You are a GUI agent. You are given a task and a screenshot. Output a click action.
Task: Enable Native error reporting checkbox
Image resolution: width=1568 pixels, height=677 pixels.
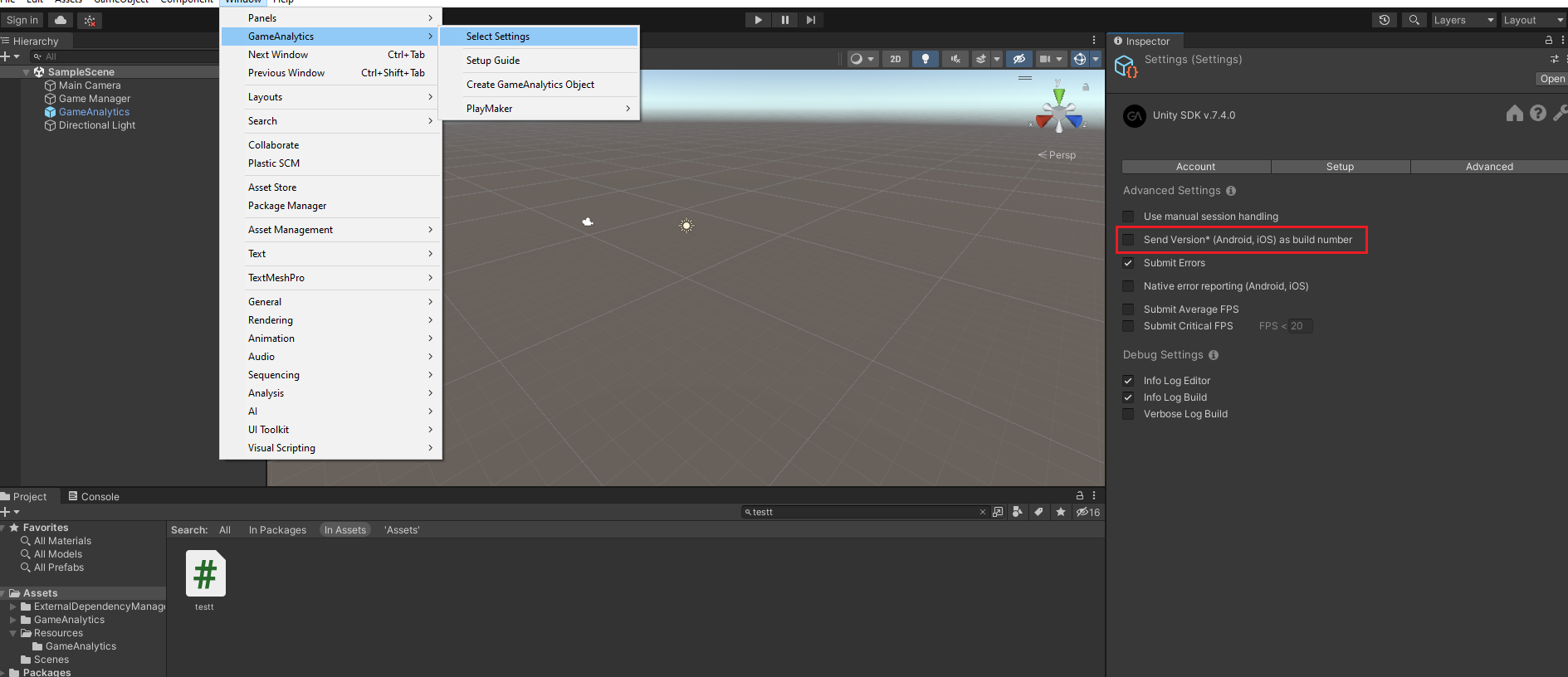point(1128,286)
